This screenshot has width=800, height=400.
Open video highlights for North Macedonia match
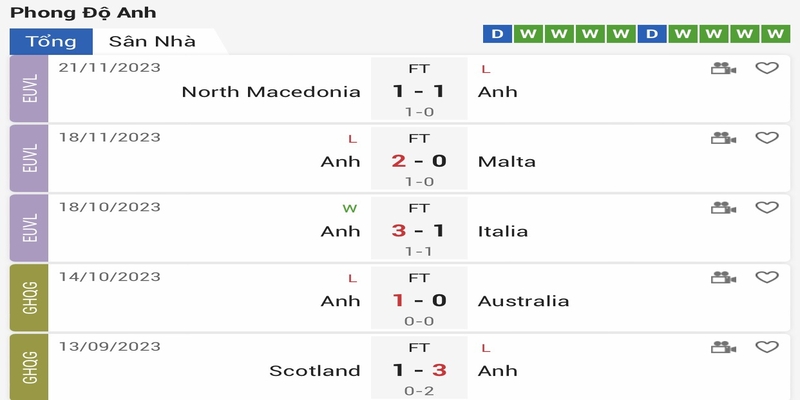coord(723,68)
